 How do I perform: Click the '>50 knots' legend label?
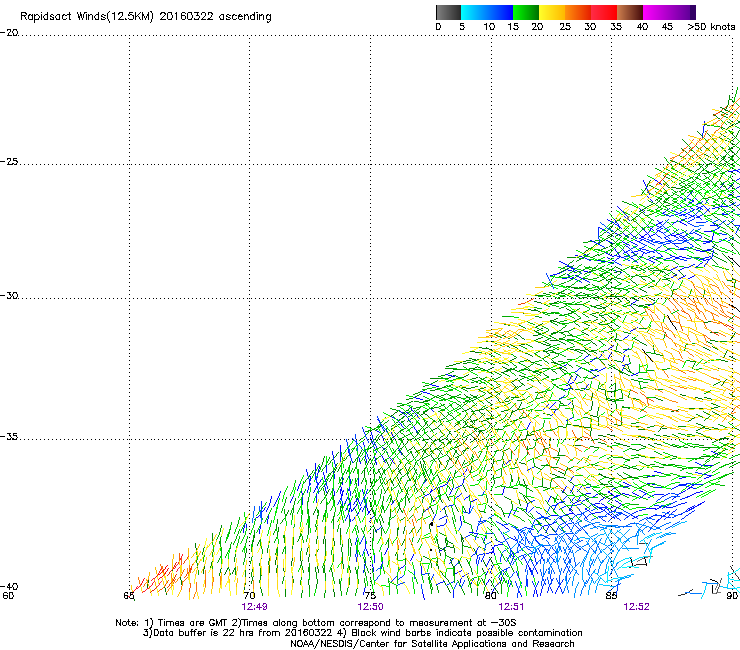tap(711, 27)
